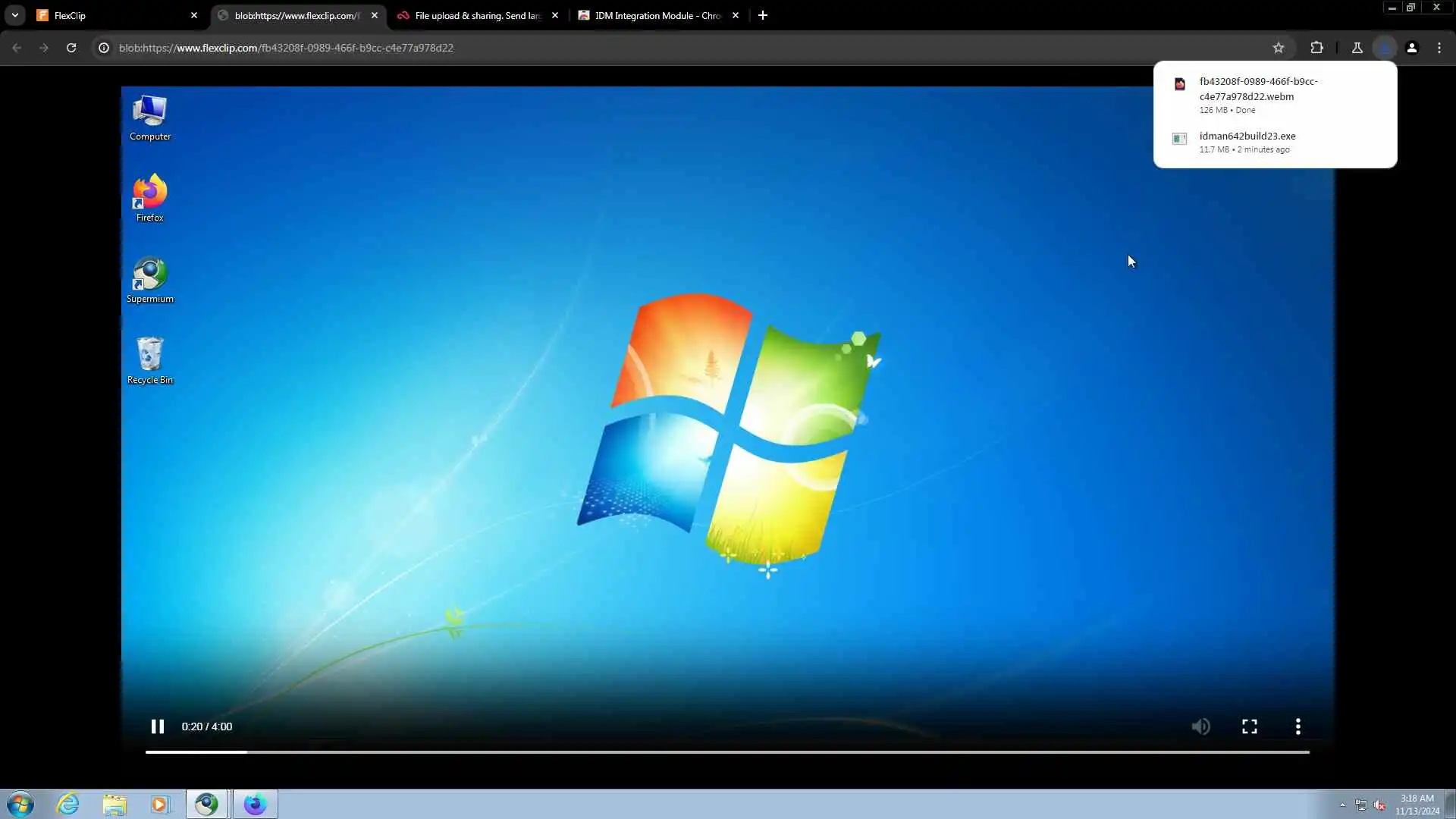Viewport: 1456px width, 819px height.
Task: Launch Internet Explorer from taskbar
Action: 68,804
